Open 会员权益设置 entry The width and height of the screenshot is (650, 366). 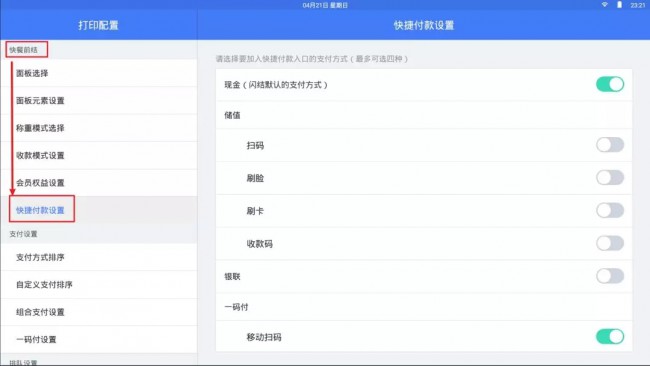99,183
